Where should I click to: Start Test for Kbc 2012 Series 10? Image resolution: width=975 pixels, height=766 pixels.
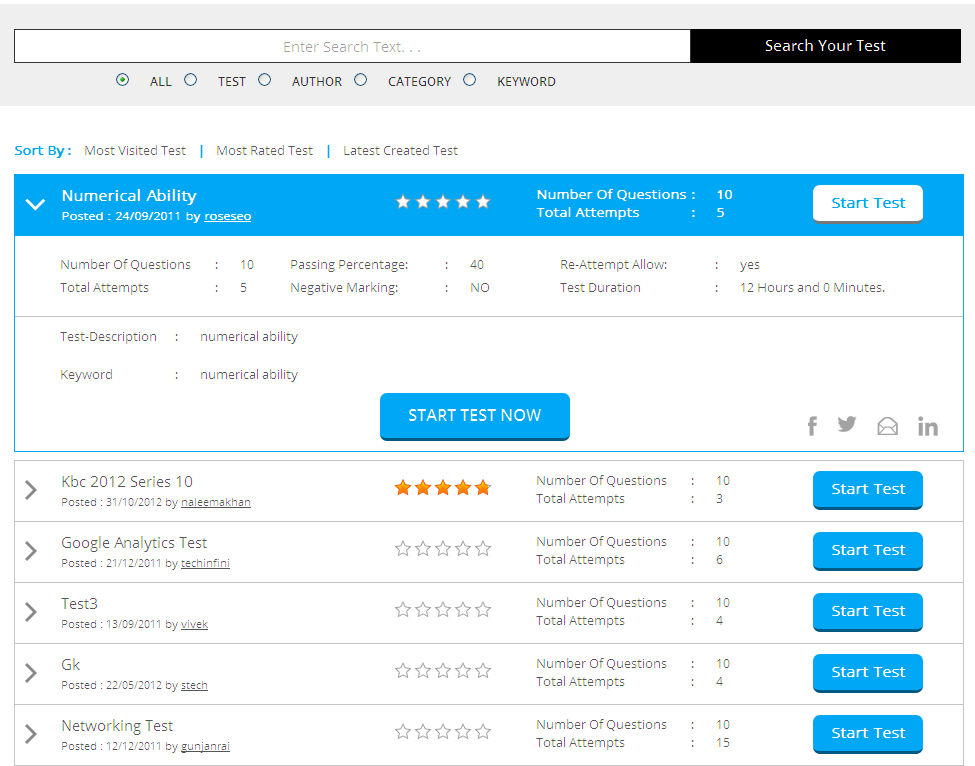[x=867, y=490]
